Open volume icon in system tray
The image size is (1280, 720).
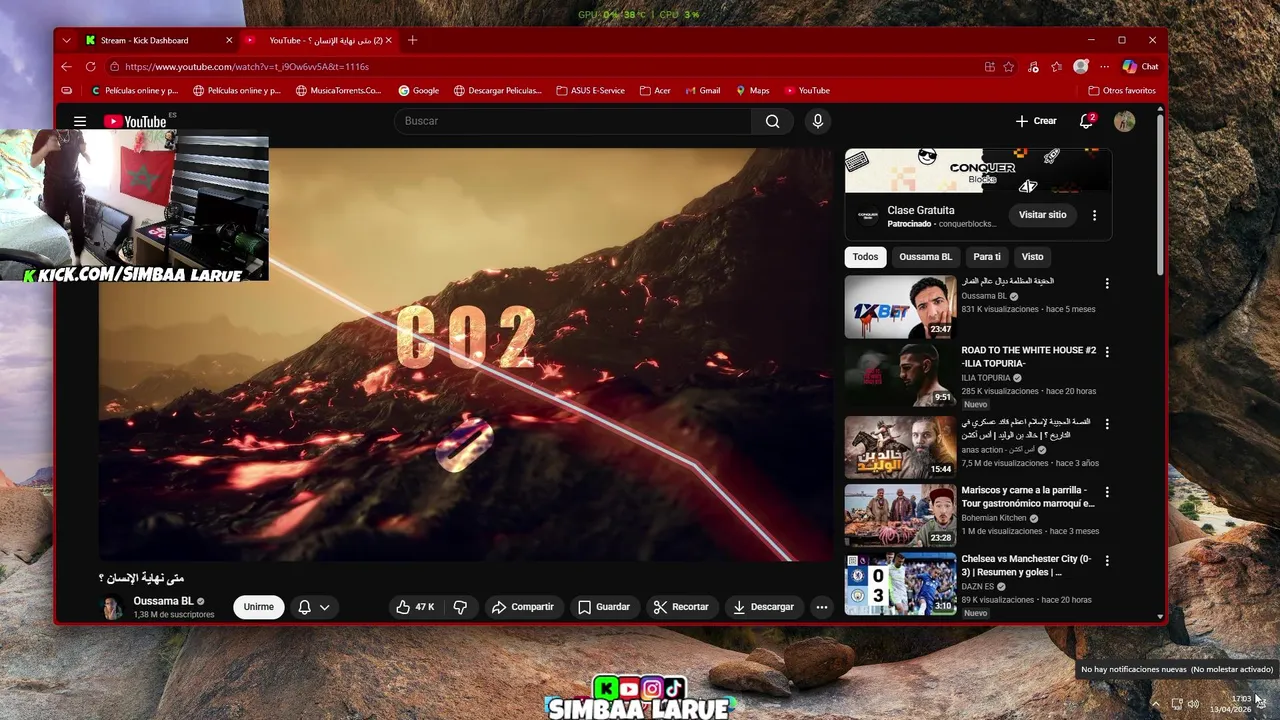1193,704
